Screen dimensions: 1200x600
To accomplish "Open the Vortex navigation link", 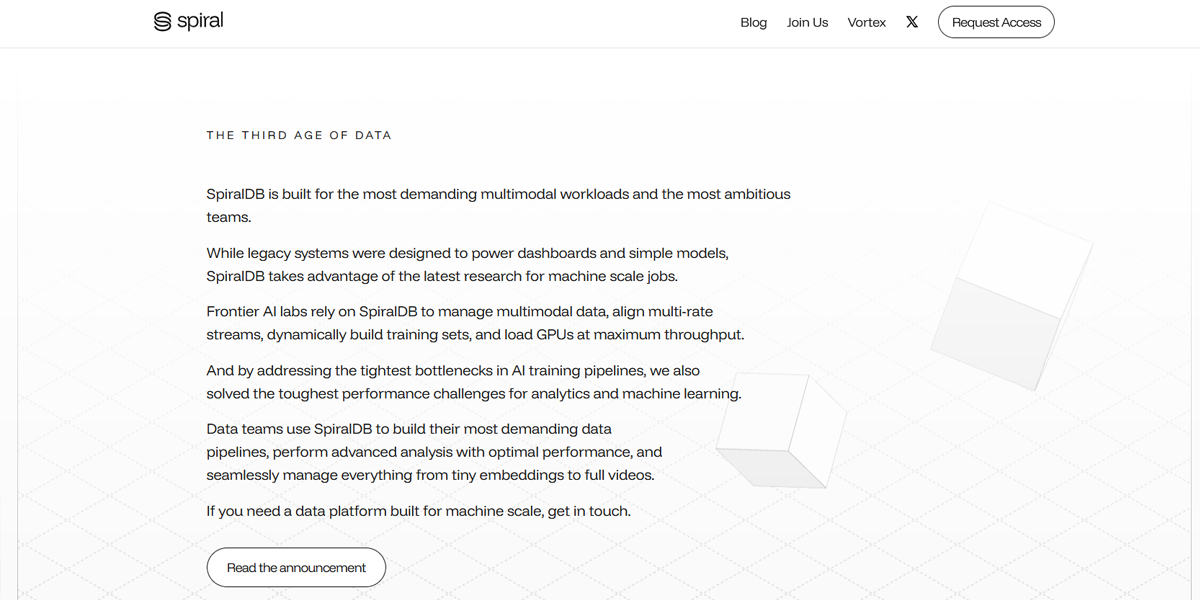I will (866, 22).
